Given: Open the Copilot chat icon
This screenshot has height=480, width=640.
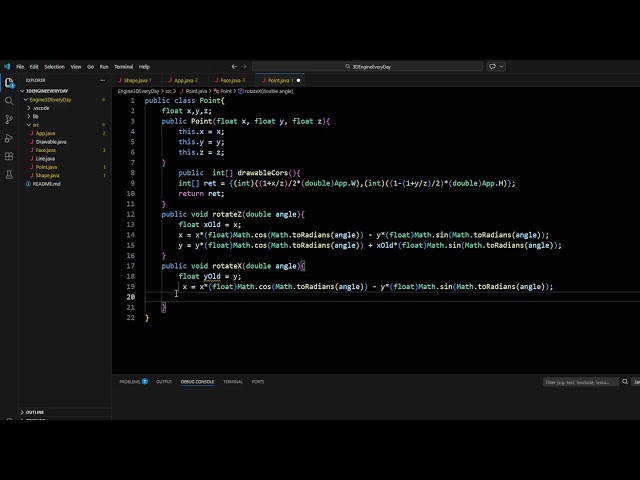Looking at the screenshot, I should point(492,67).
